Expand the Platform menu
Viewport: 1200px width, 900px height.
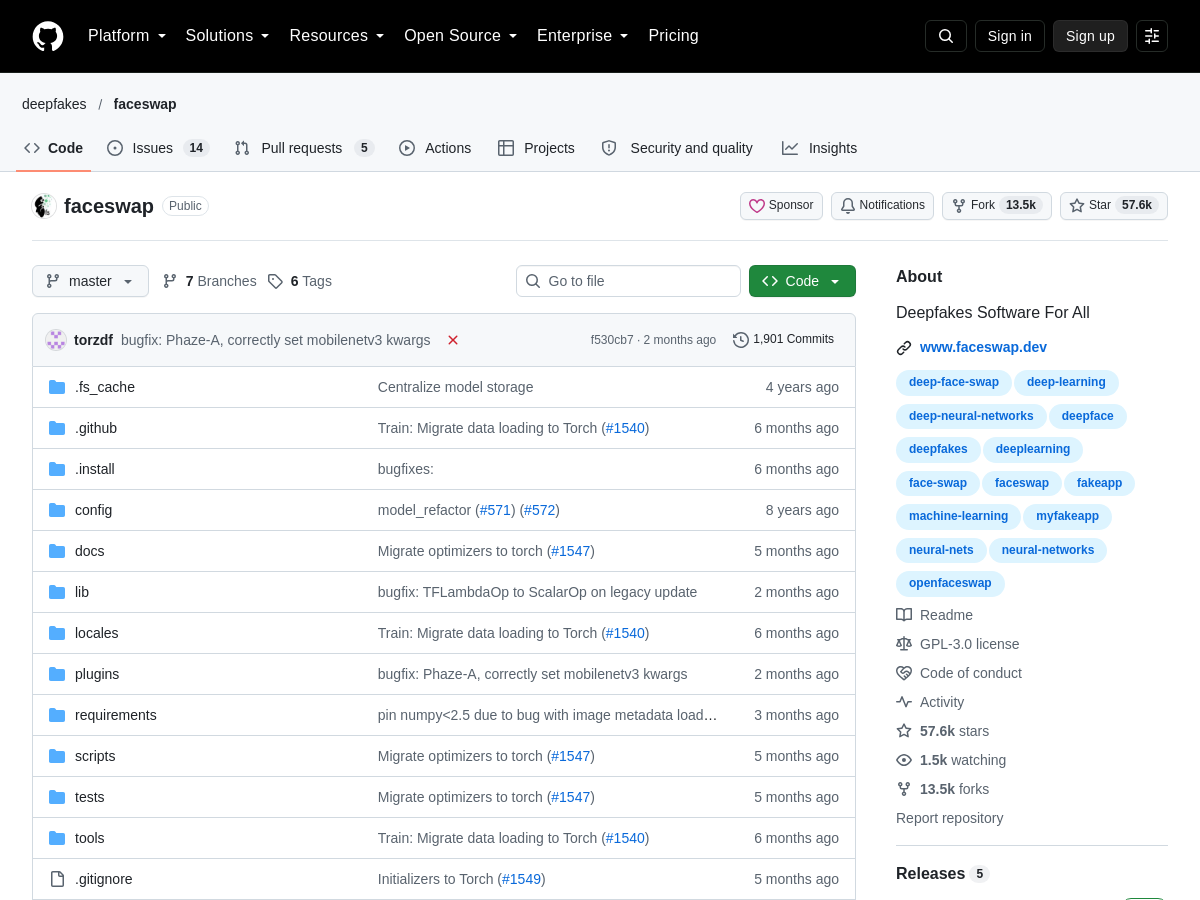[127, 36]
